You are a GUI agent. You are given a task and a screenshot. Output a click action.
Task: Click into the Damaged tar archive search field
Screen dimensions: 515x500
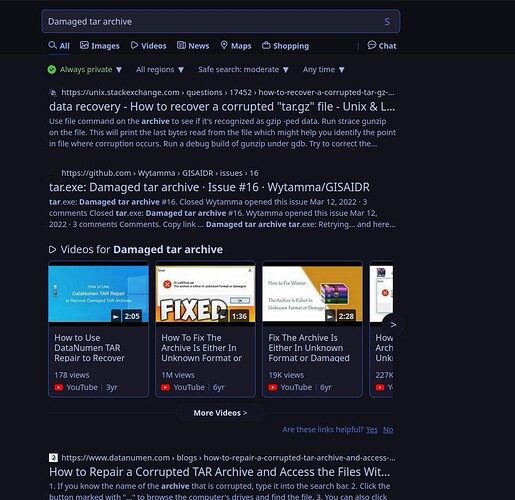pos(213,22)
